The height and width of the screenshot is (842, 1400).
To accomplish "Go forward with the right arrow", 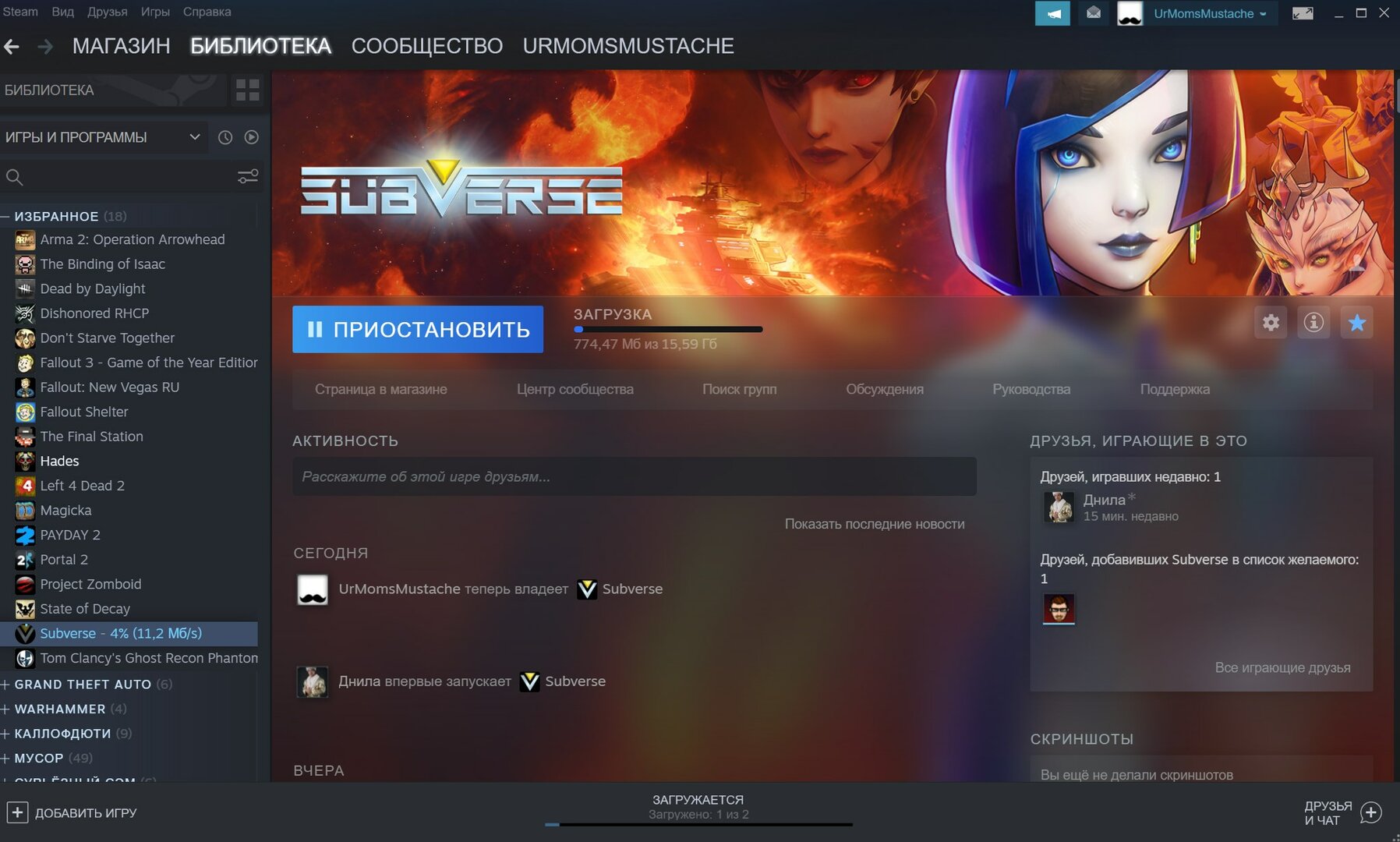I will 45,47.
